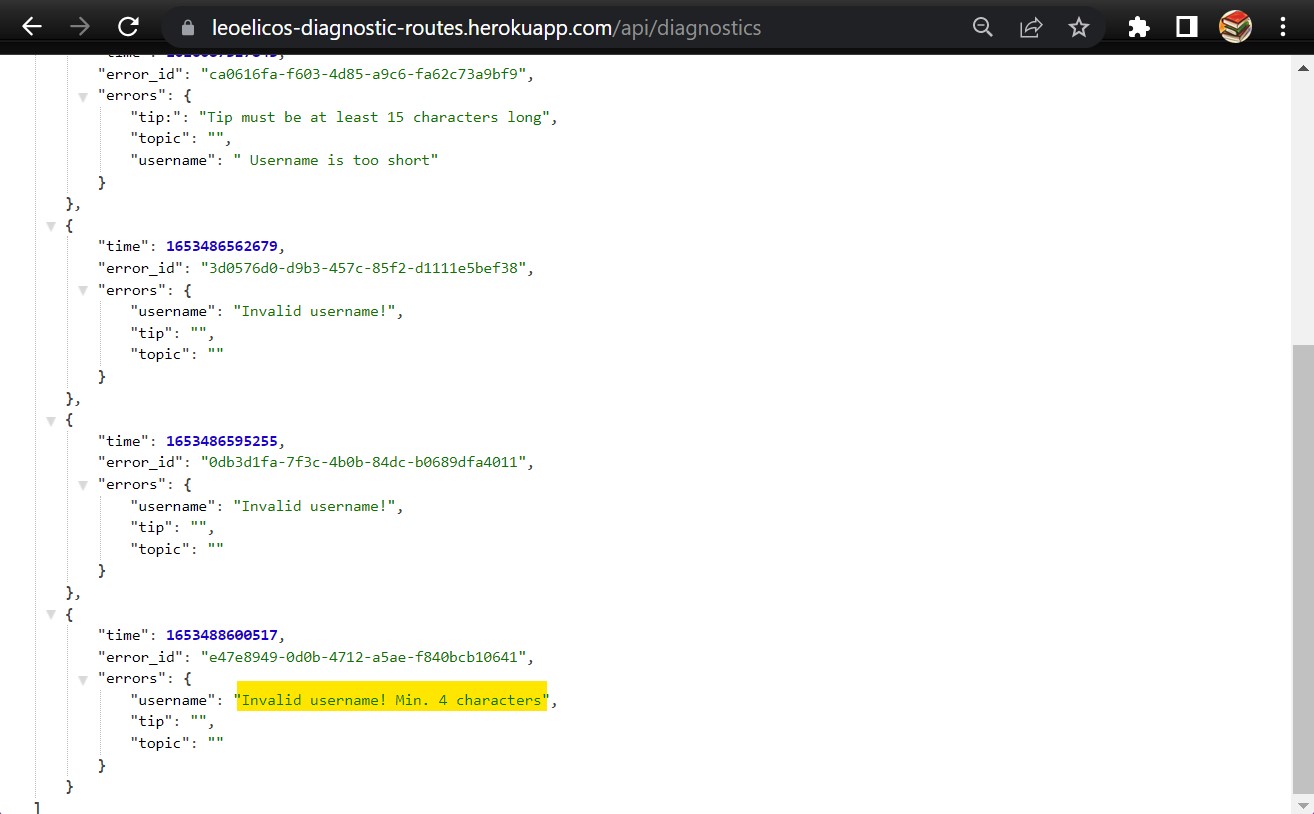This screenshot has width=1314, height=814.
Task: Collapse errors under error_id e47e8949
Action: [83, 679]
